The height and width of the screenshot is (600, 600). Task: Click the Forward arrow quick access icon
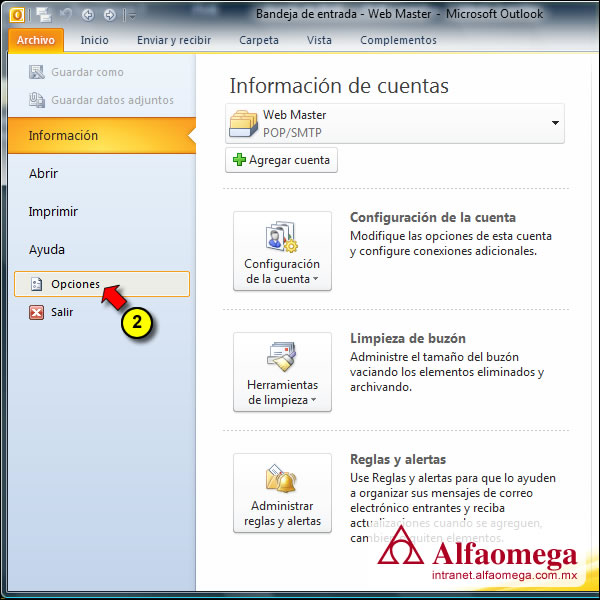(109, 15)
